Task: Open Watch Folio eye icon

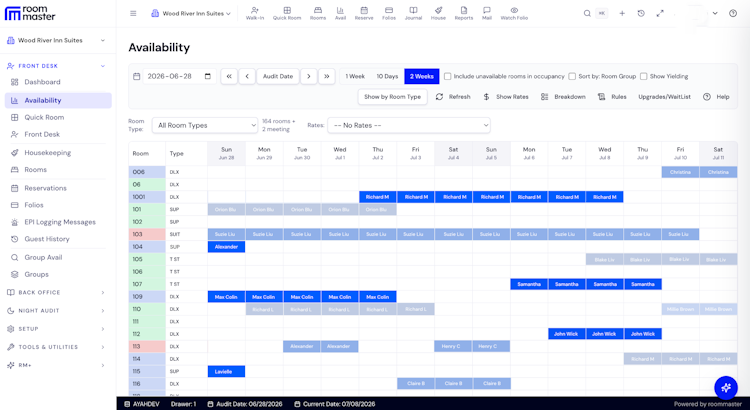Action: pos(514,13)
